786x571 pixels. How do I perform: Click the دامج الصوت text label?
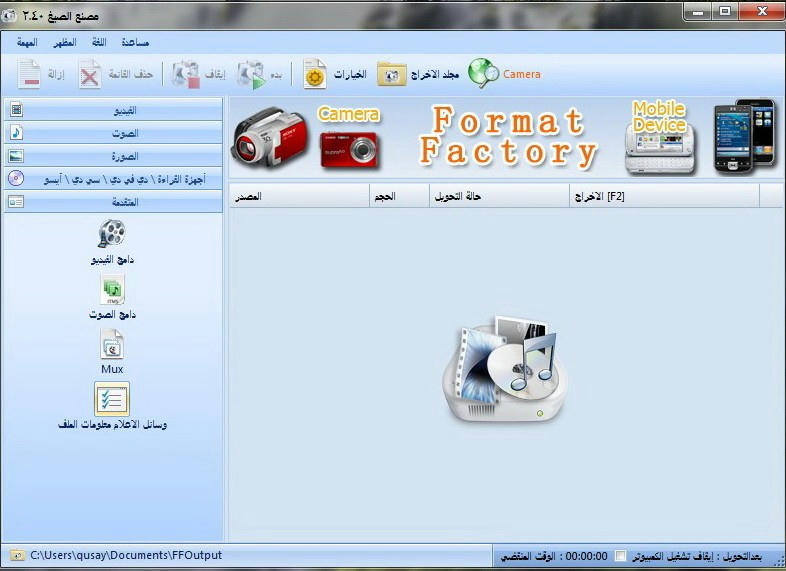[x=112, y=315]
